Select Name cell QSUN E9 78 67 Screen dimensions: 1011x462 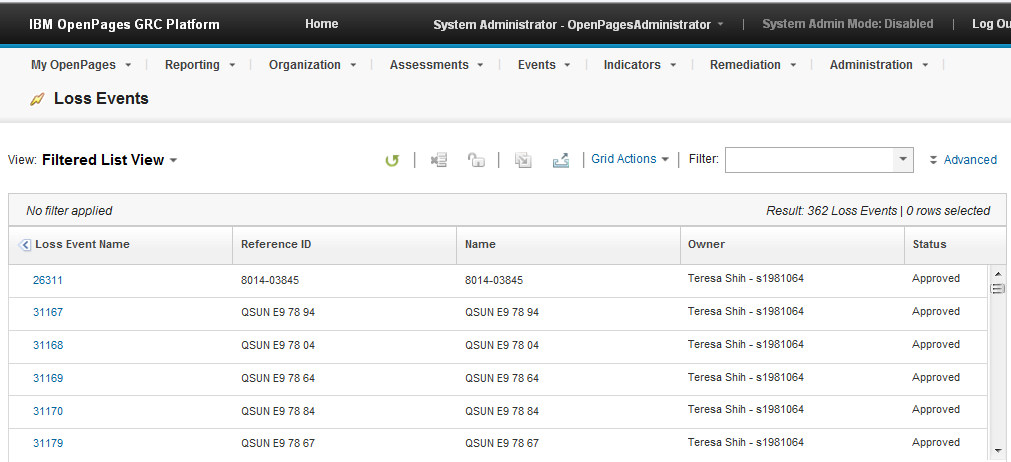pos(502,443)
